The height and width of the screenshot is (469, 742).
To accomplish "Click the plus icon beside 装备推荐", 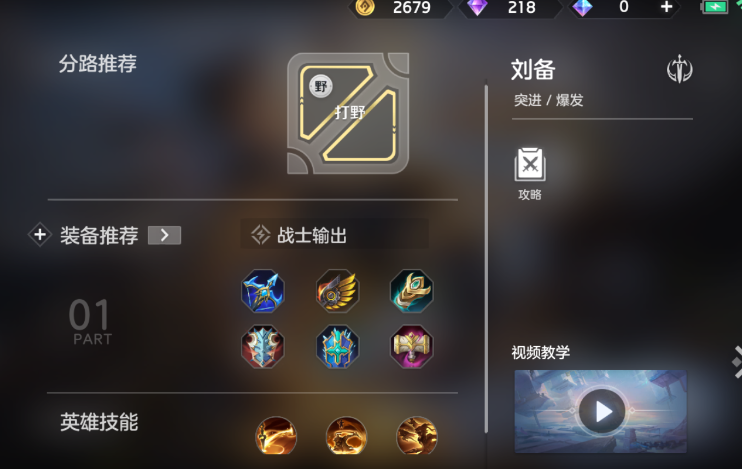I will pos(40,235).
